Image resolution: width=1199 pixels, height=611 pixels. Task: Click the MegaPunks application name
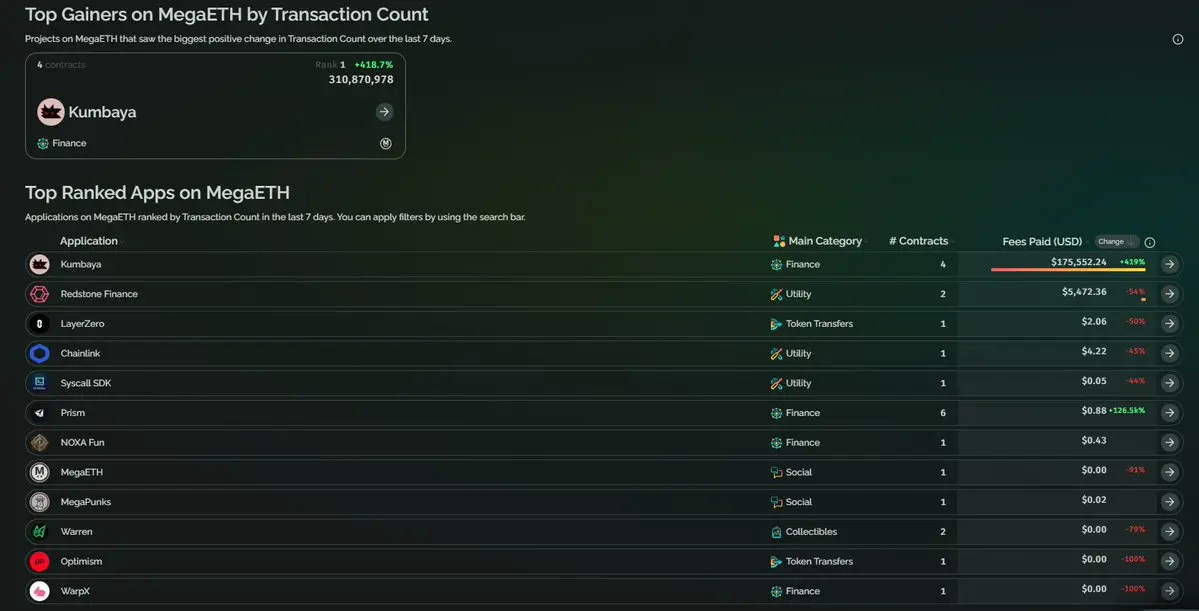86,502
